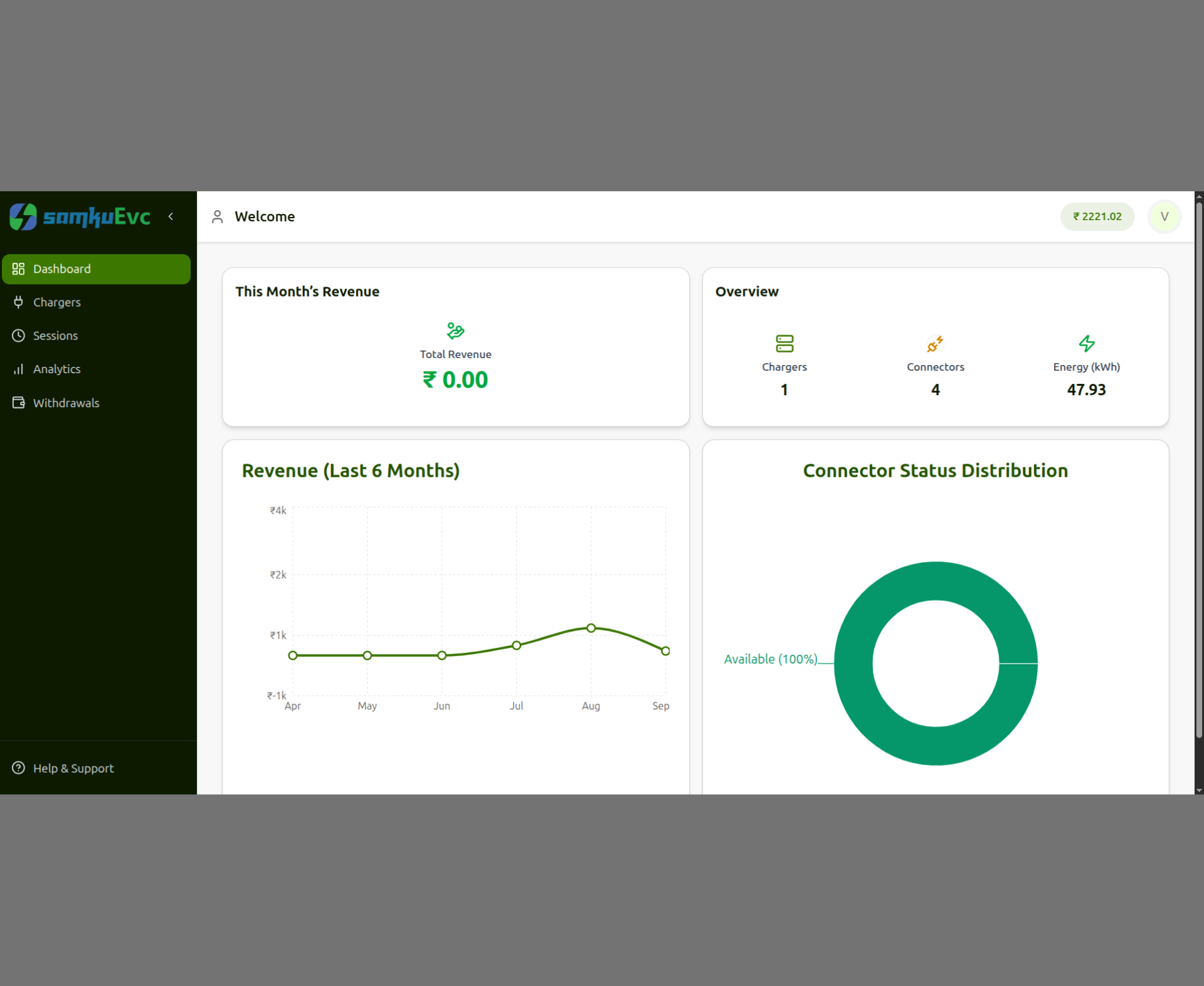Select the Aug data point on the chart
Viewport: 1204px width, 986px height.
pos(591,628)
